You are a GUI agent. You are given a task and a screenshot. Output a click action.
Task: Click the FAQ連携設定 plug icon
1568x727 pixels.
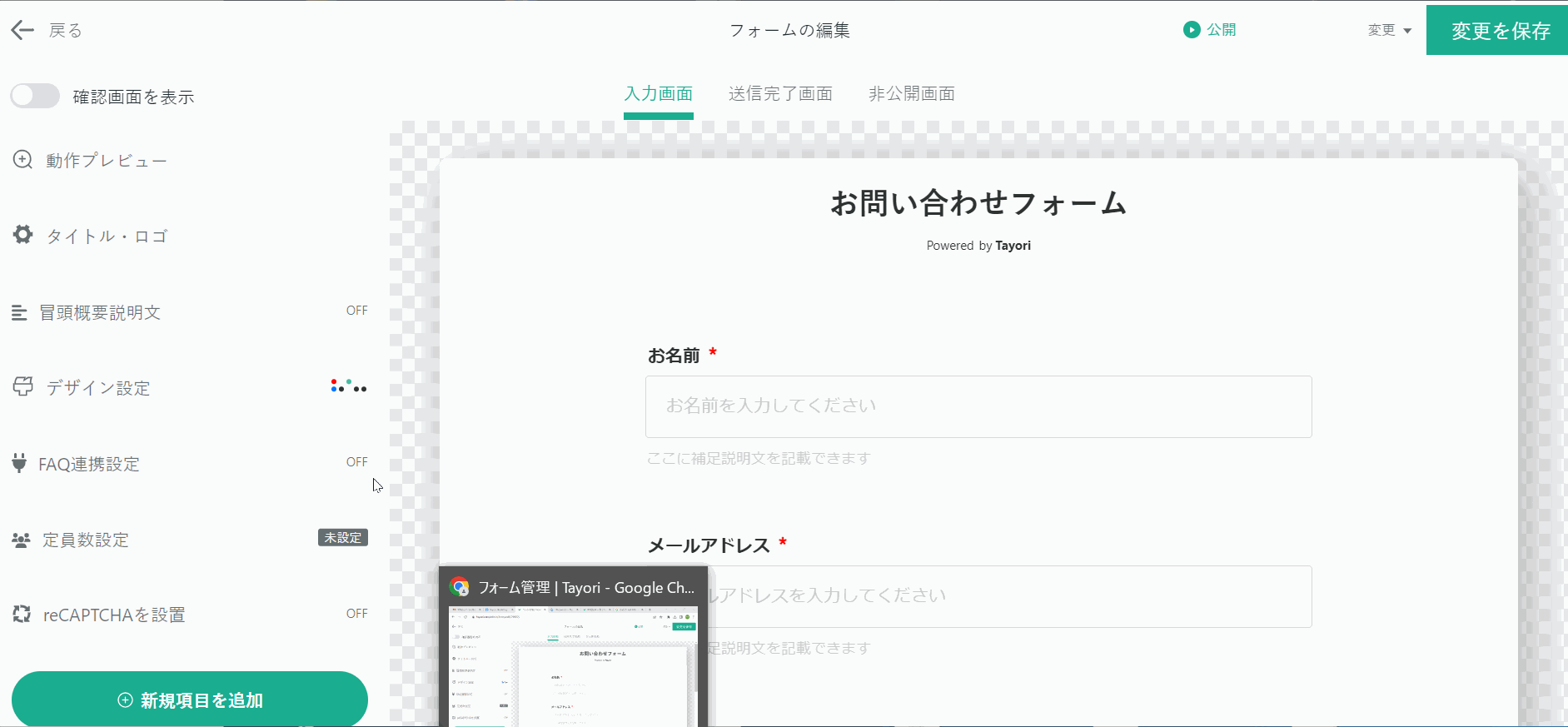19,464
